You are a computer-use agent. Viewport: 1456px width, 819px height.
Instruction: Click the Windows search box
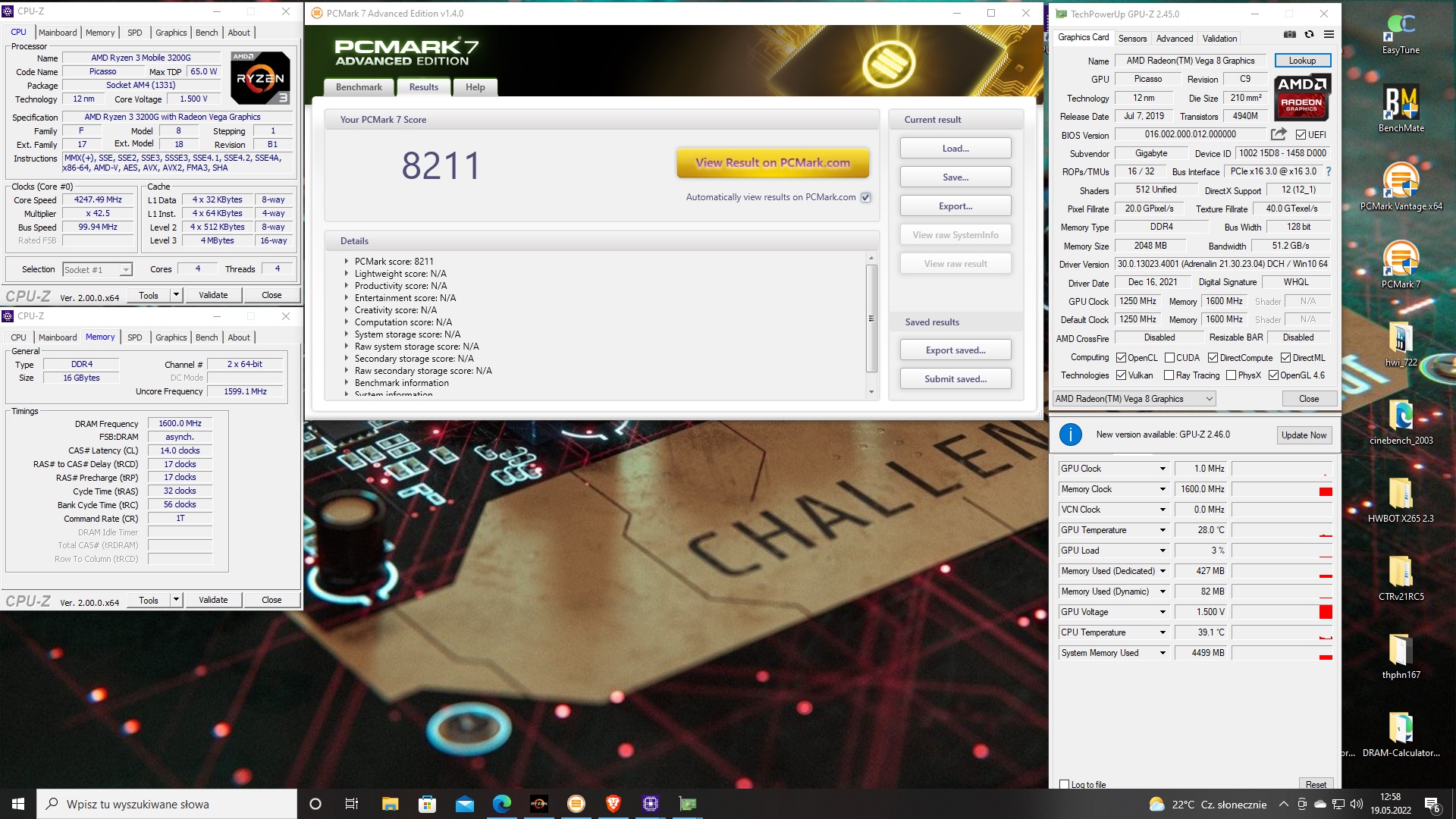[167, 804]
